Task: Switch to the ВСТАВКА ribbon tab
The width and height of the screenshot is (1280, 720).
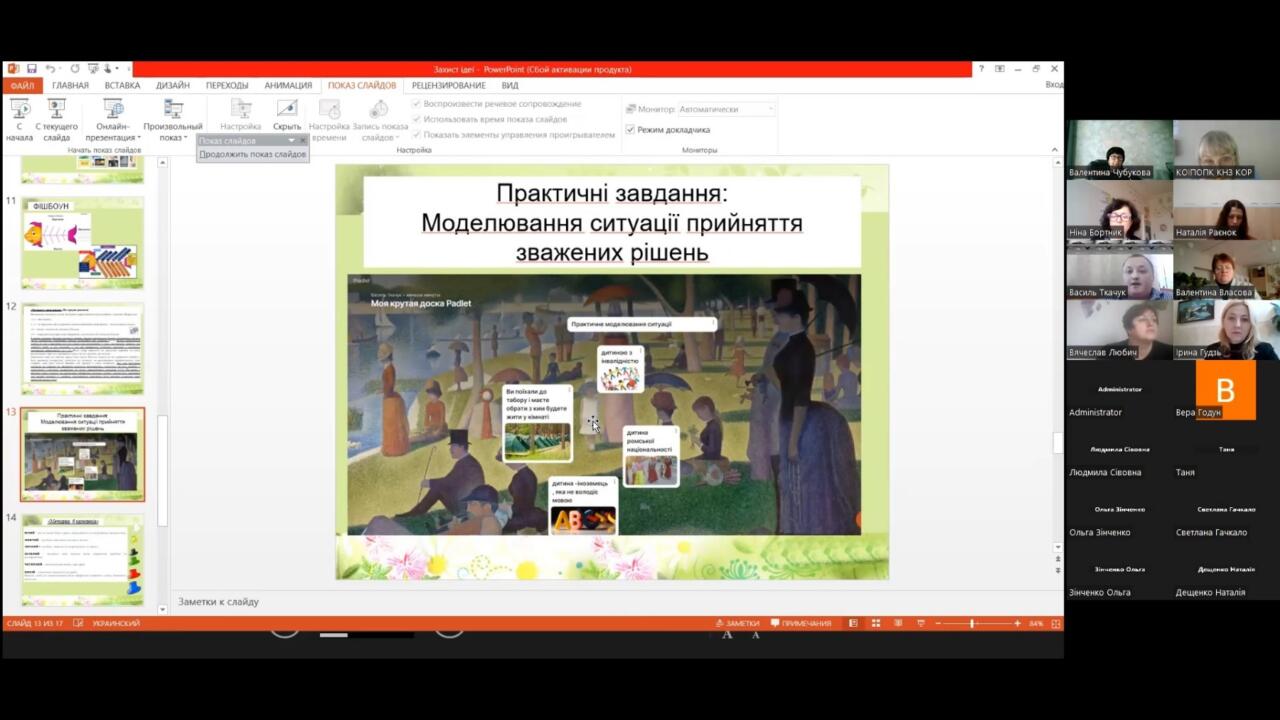Action: (122, 85)
